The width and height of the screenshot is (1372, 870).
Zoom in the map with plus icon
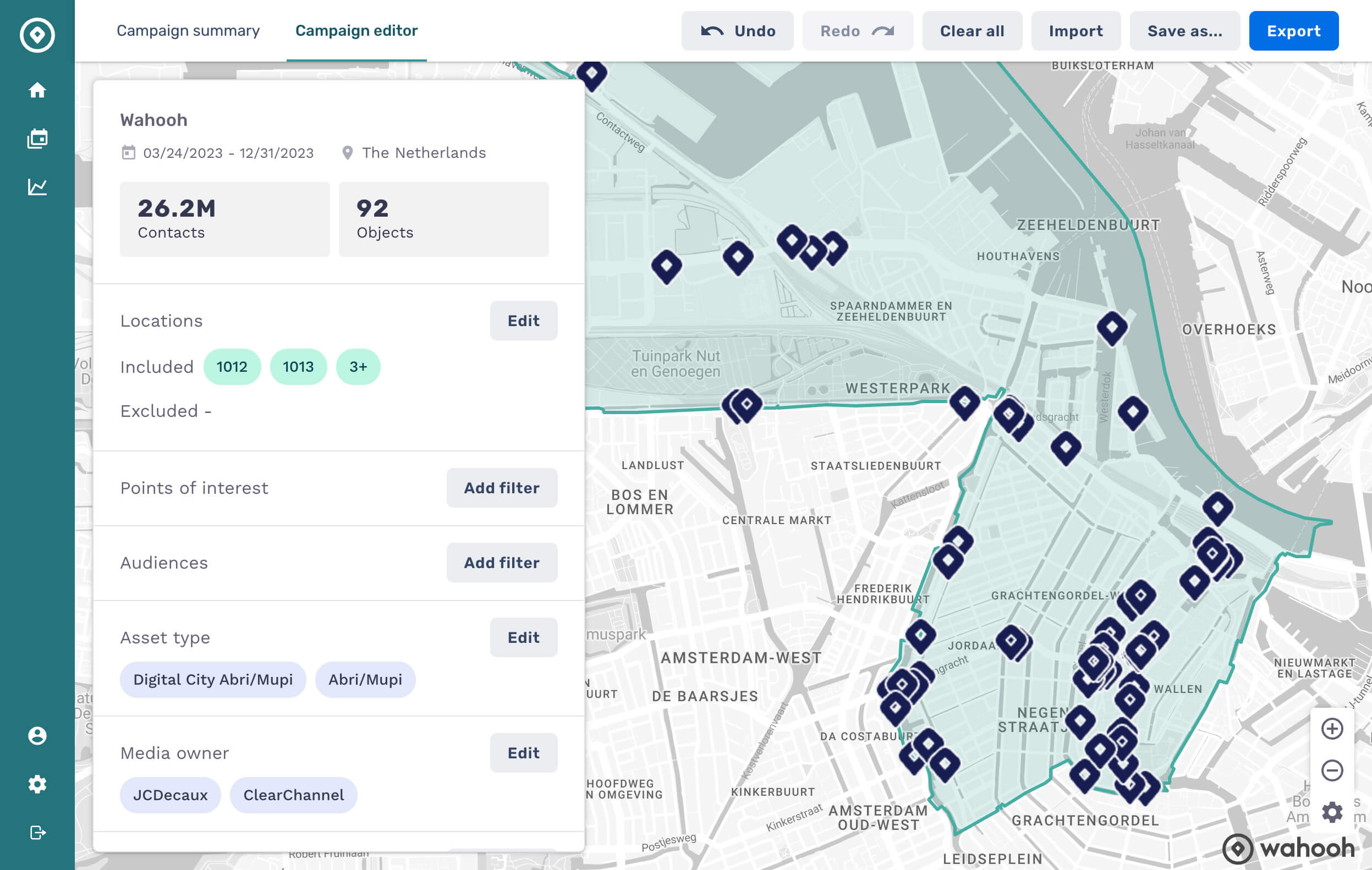pyautogui.click(x=1331, y=729)
